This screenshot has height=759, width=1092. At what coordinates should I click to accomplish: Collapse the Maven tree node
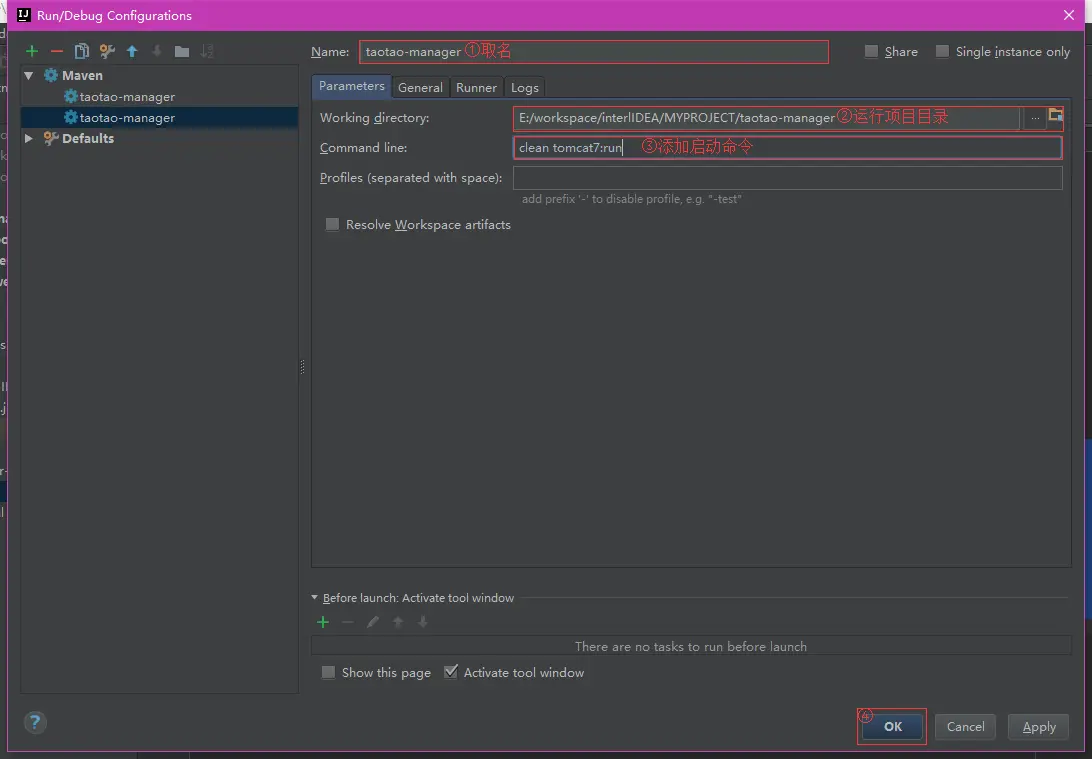(x=28, y=75)
